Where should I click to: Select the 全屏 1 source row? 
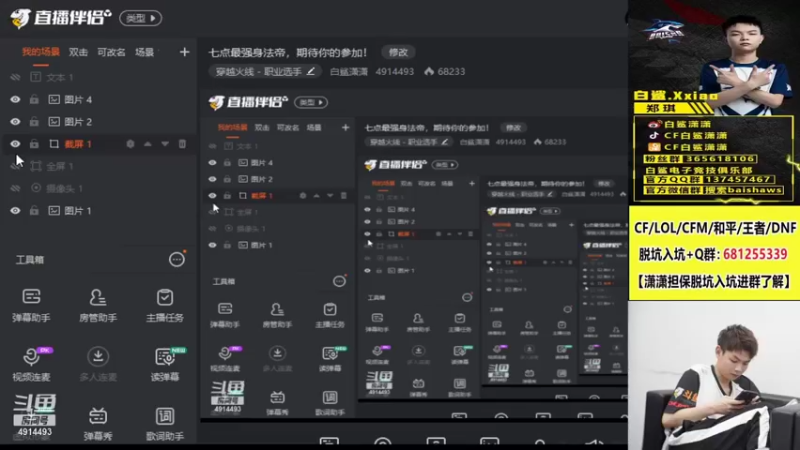99,166
